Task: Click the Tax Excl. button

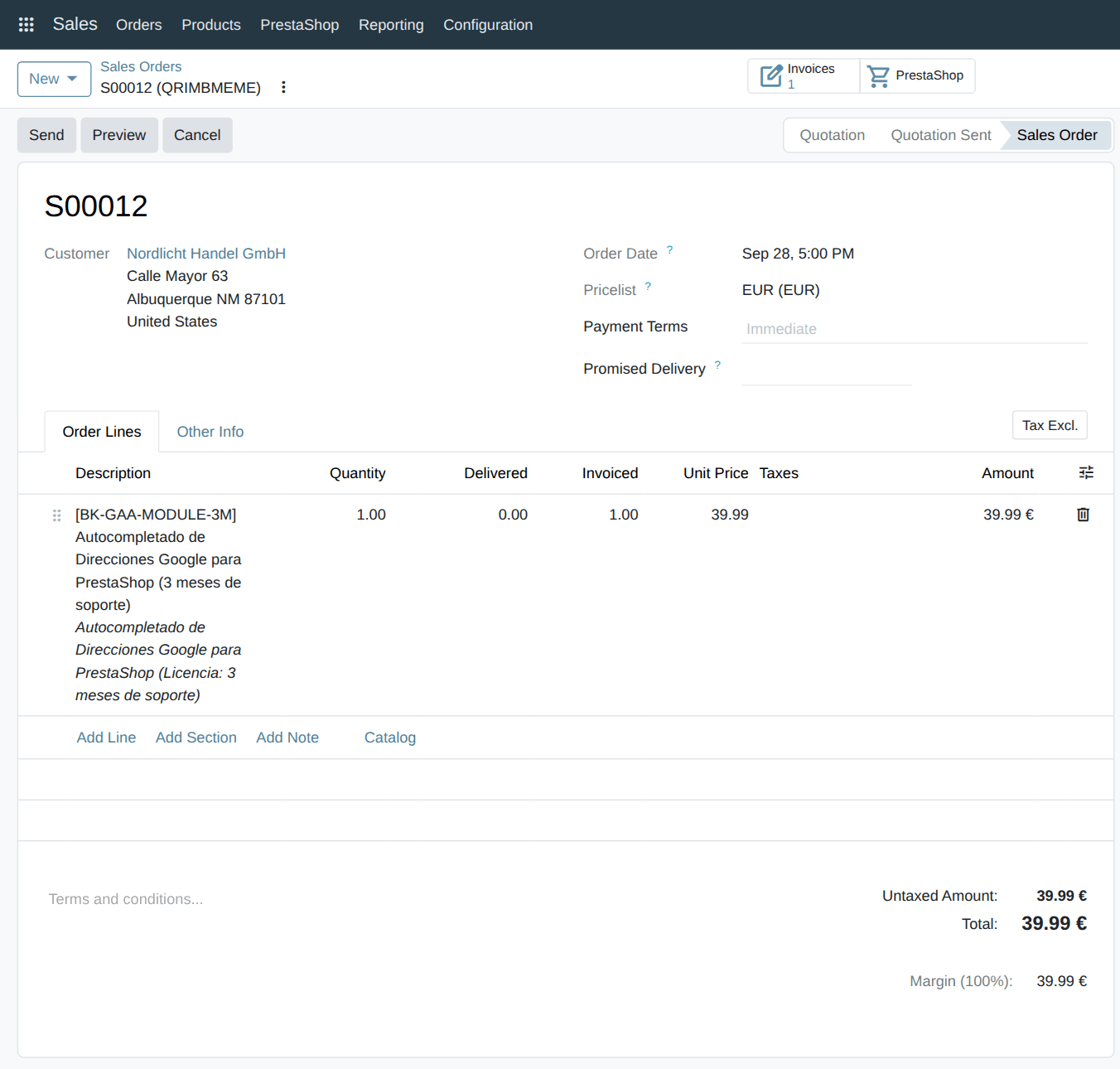Action: [1050, 425]
